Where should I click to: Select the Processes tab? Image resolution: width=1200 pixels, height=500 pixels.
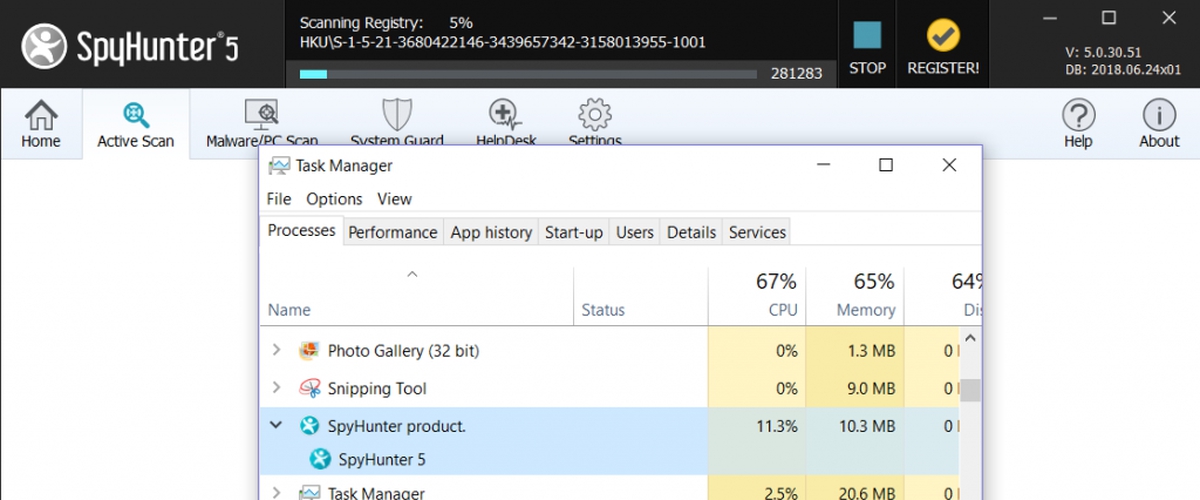301,230
